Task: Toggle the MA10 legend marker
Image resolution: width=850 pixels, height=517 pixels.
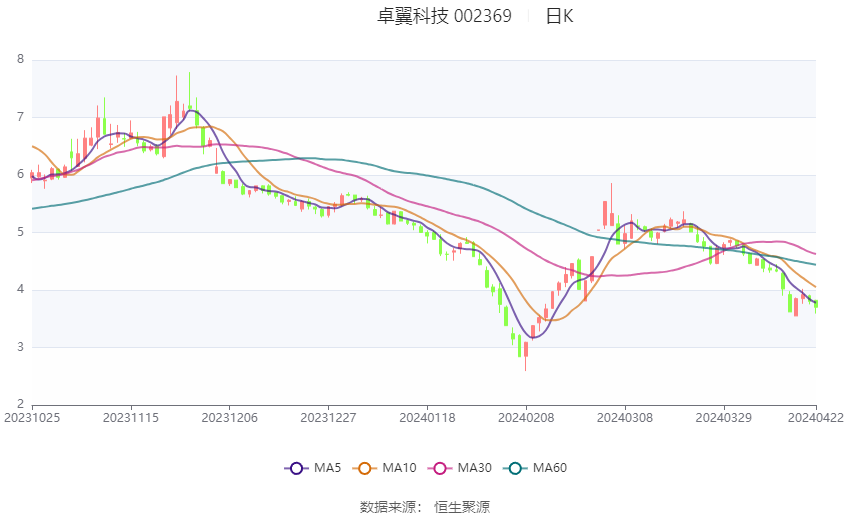Action: click(x=364, y=468)
